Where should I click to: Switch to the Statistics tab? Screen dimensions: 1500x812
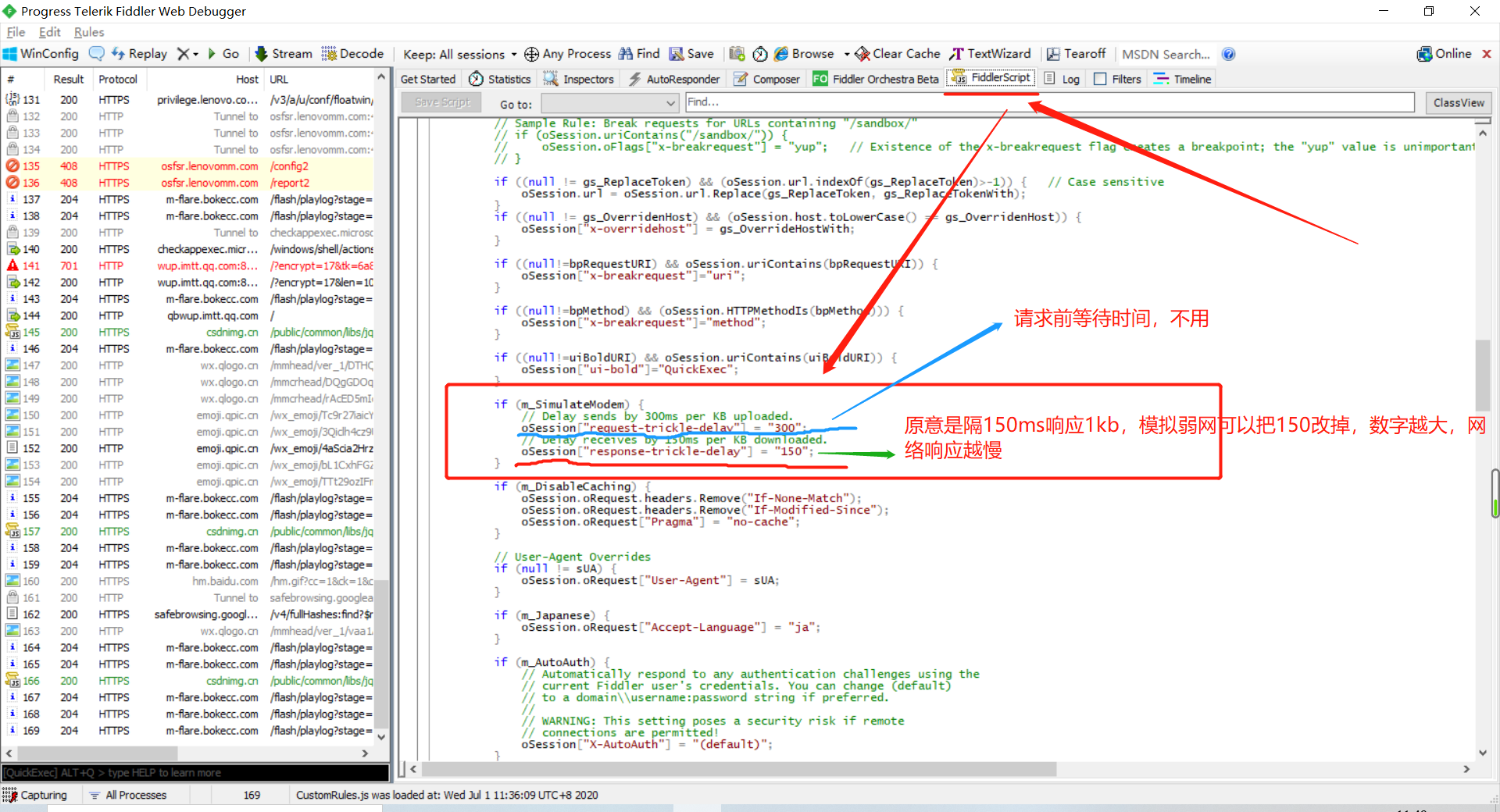[500, 79]
